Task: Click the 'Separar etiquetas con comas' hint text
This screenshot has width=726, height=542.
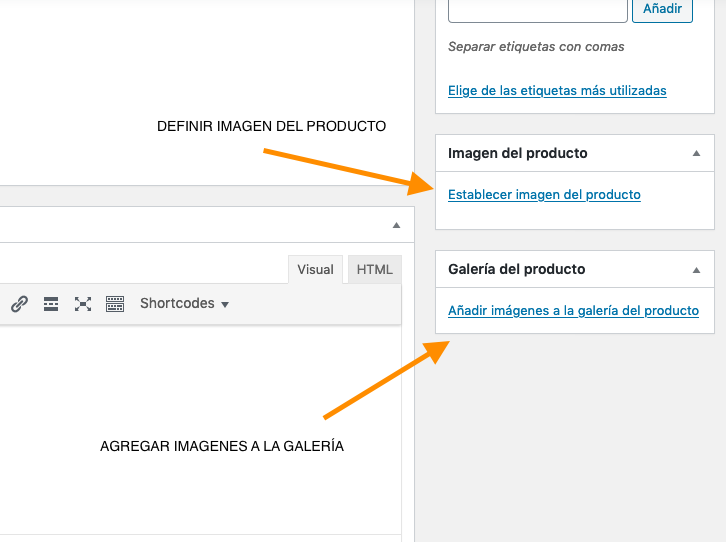Action: [x=536, y=47]
